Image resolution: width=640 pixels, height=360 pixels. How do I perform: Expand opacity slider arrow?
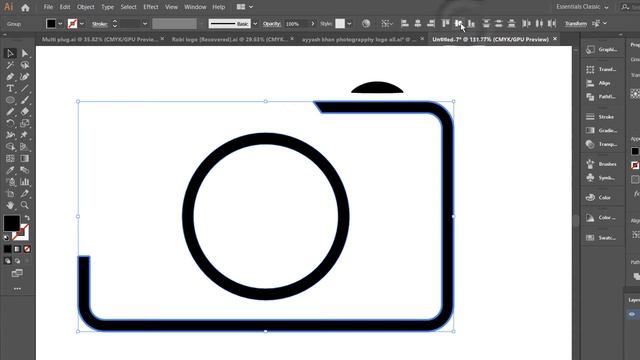(x=313, y=24)
